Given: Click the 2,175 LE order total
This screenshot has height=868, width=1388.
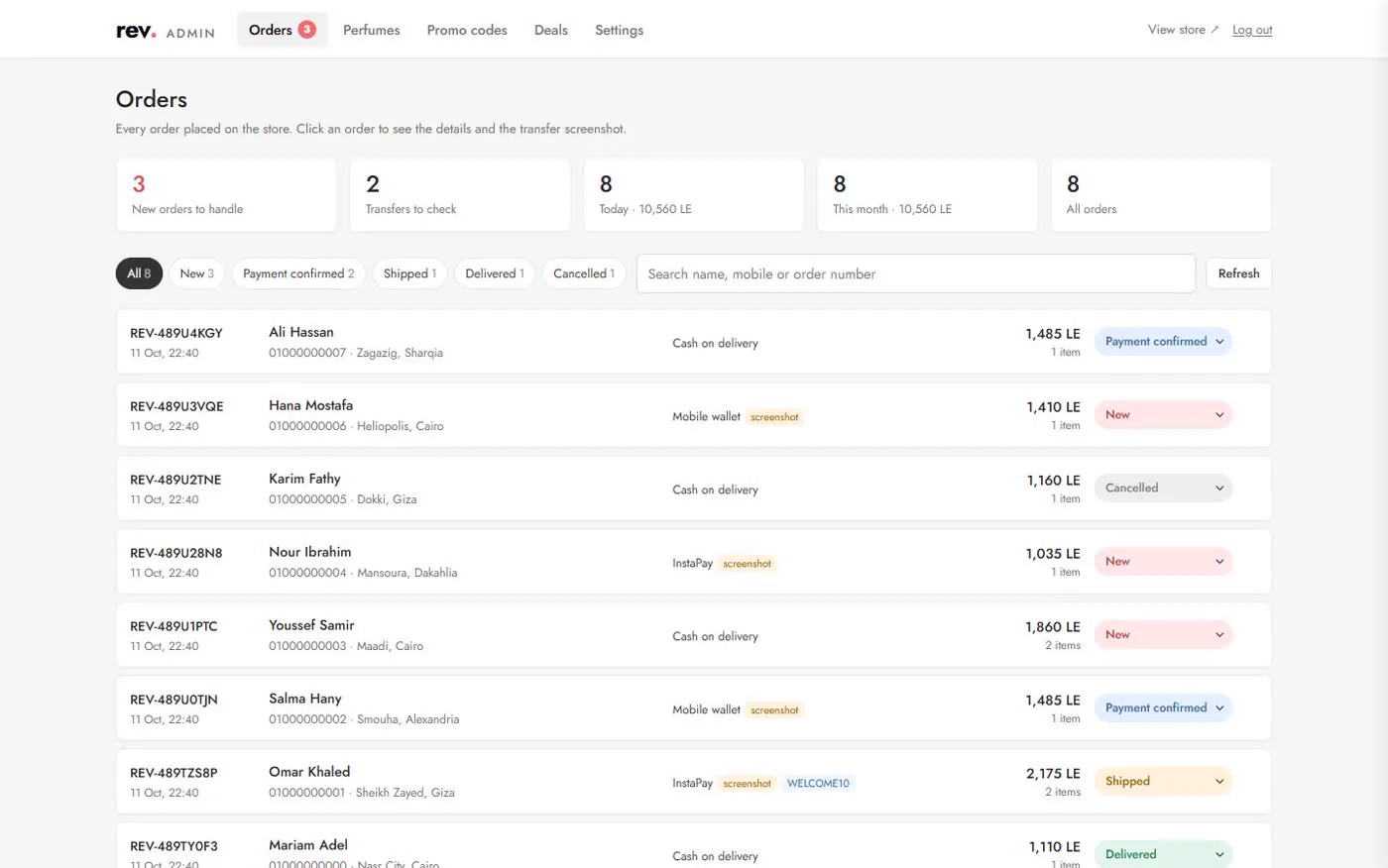Looking at the screenshot, I should [1053, 774].
